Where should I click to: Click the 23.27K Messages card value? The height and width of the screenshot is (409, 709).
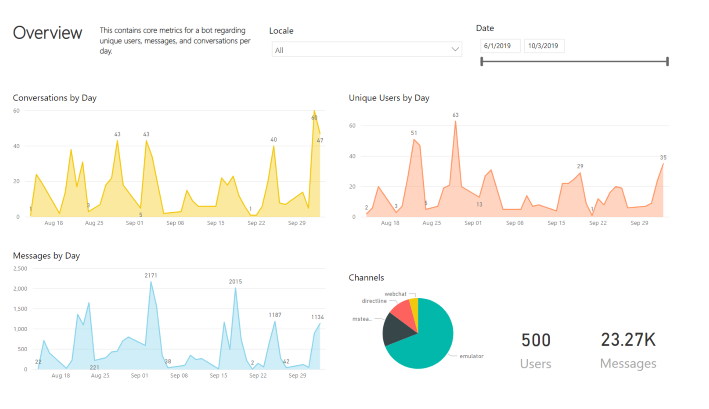pos(628,340)
